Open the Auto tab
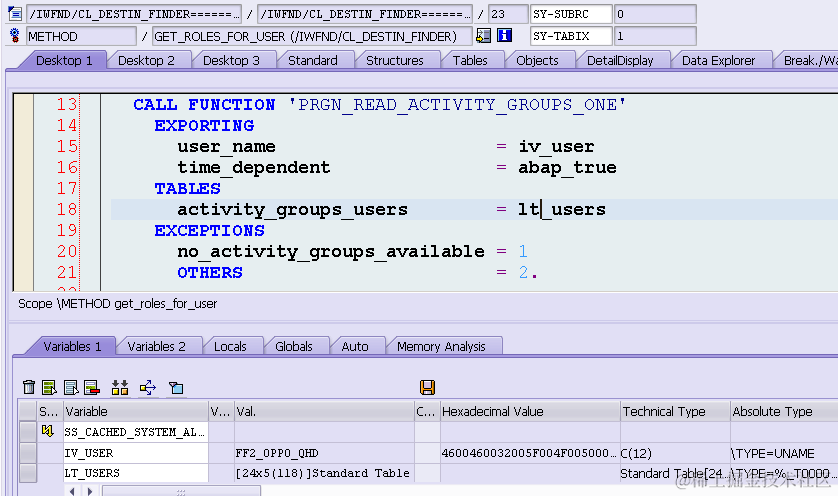This screenshot has width=838, height=496. click(355, 346)
